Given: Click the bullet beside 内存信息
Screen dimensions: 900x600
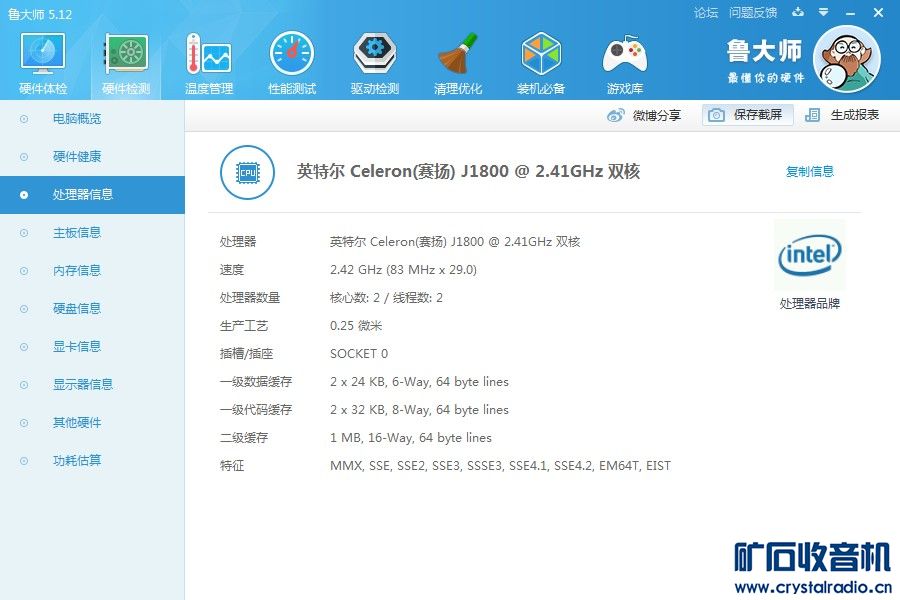Looking at the screenshot, I should coord(24,270).
